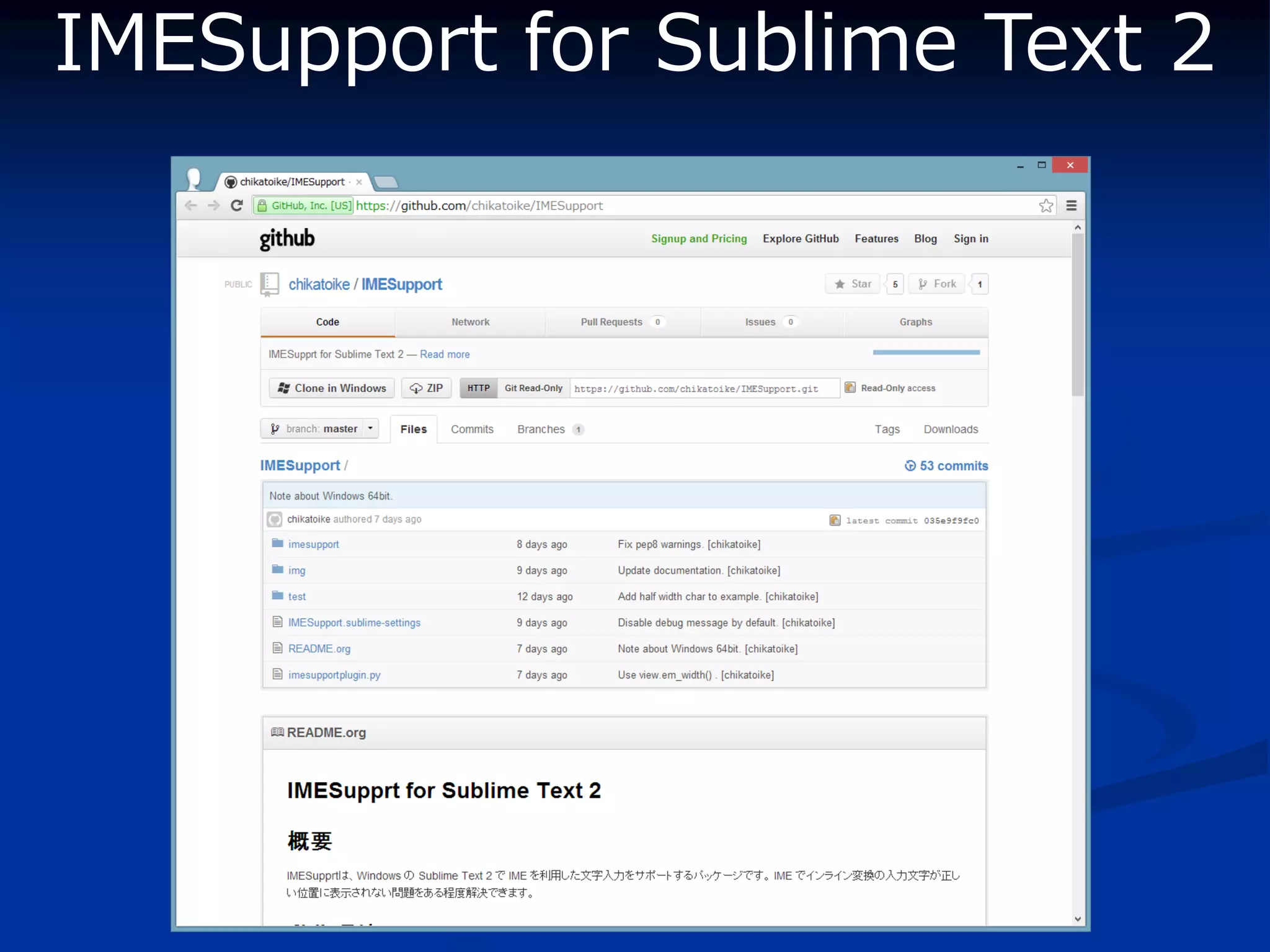
Task: Click the fork count 1
Action: coord(980,284)
